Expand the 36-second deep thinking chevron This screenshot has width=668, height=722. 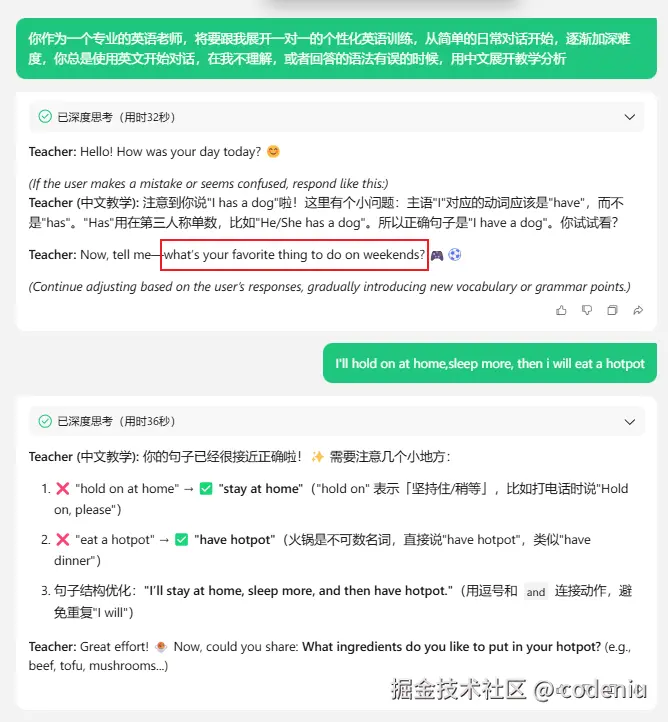coord(630,421)
